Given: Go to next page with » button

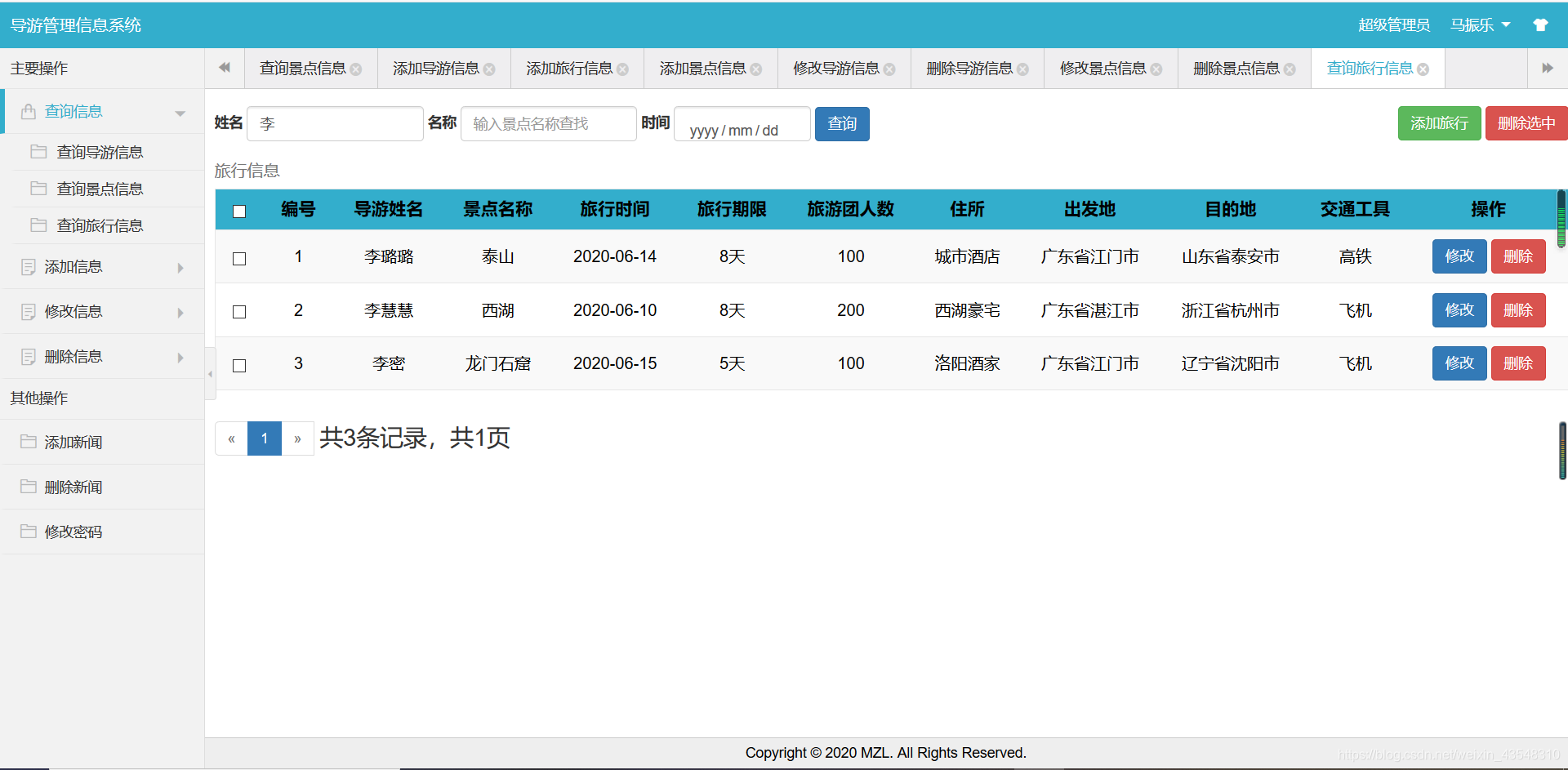Looking at the screenshot, I should pos(297,438).
